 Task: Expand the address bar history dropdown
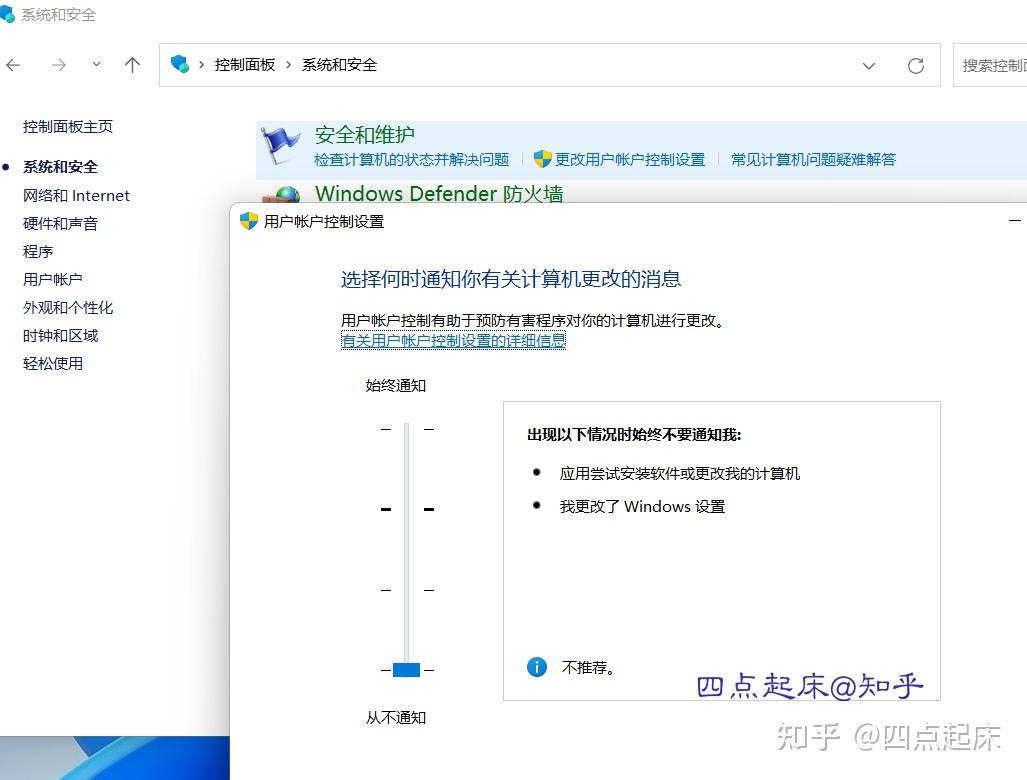click(869, 65)
